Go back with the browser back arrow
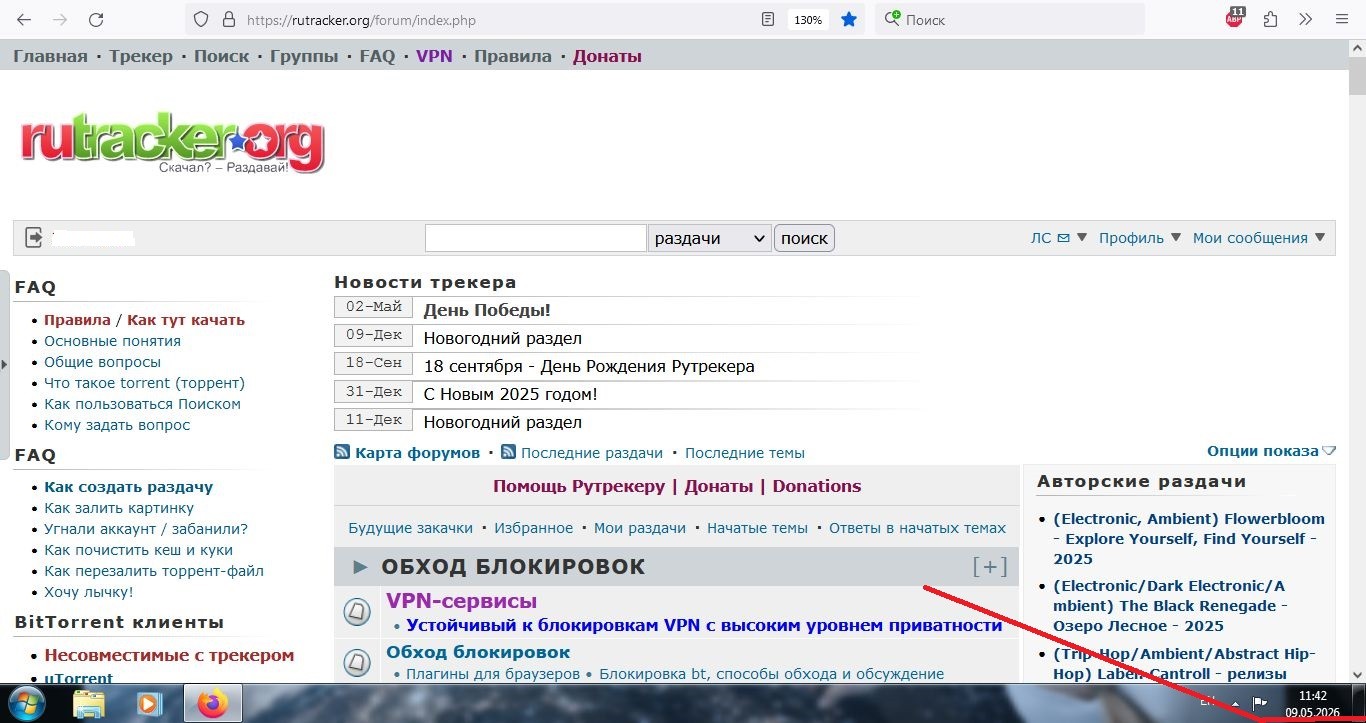The height and width of the screenshot is (723, 1366). [24, 19]
